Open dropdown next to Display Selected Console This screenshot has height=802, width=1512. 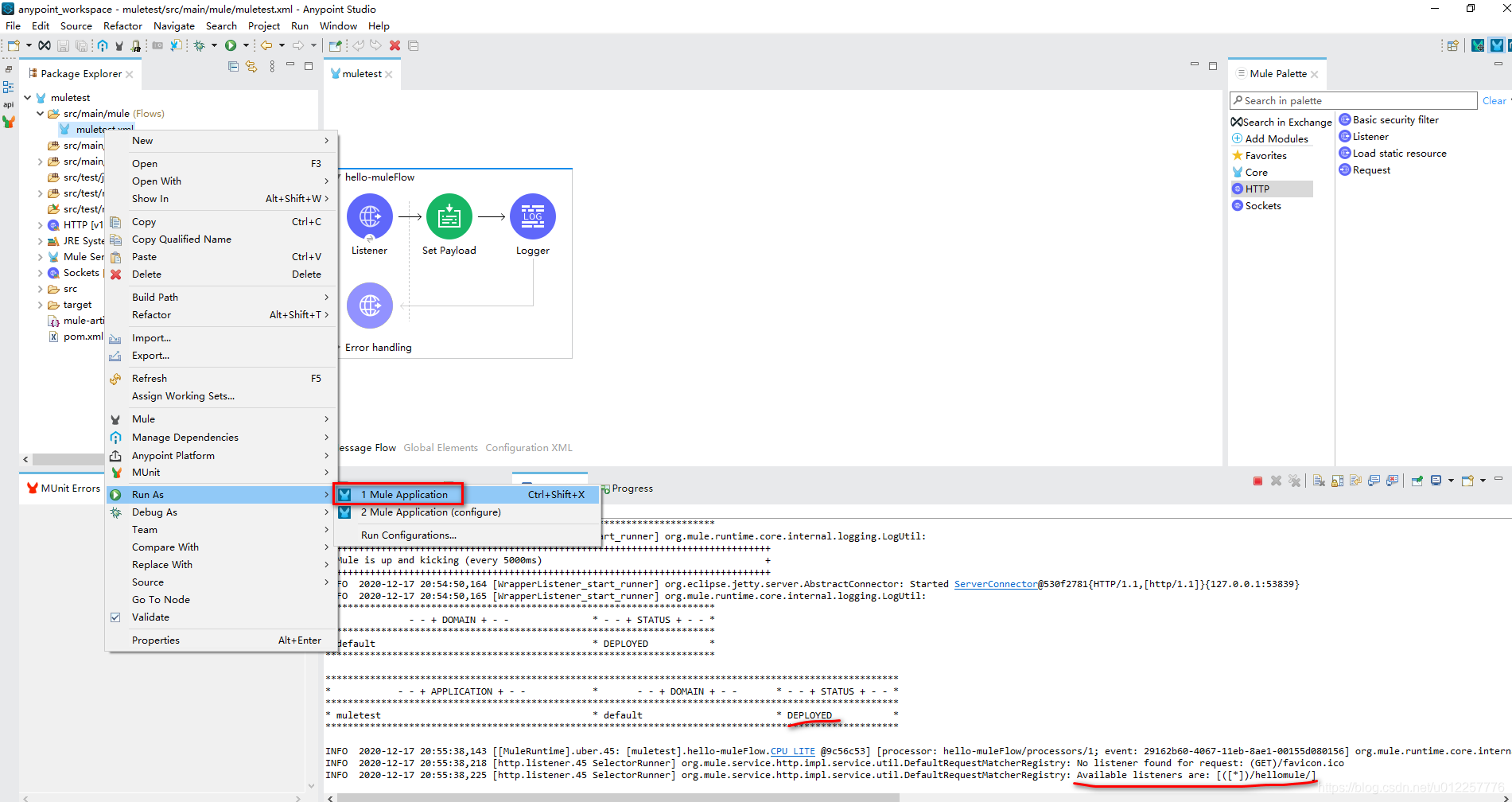(x=1451, y=481)
